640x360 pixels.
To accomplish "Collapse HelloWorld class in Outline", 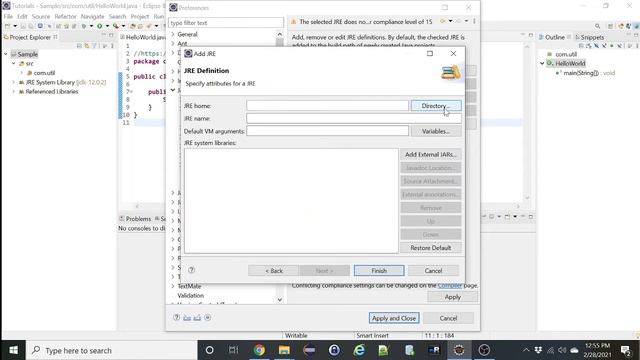I will tap(542, 63).
